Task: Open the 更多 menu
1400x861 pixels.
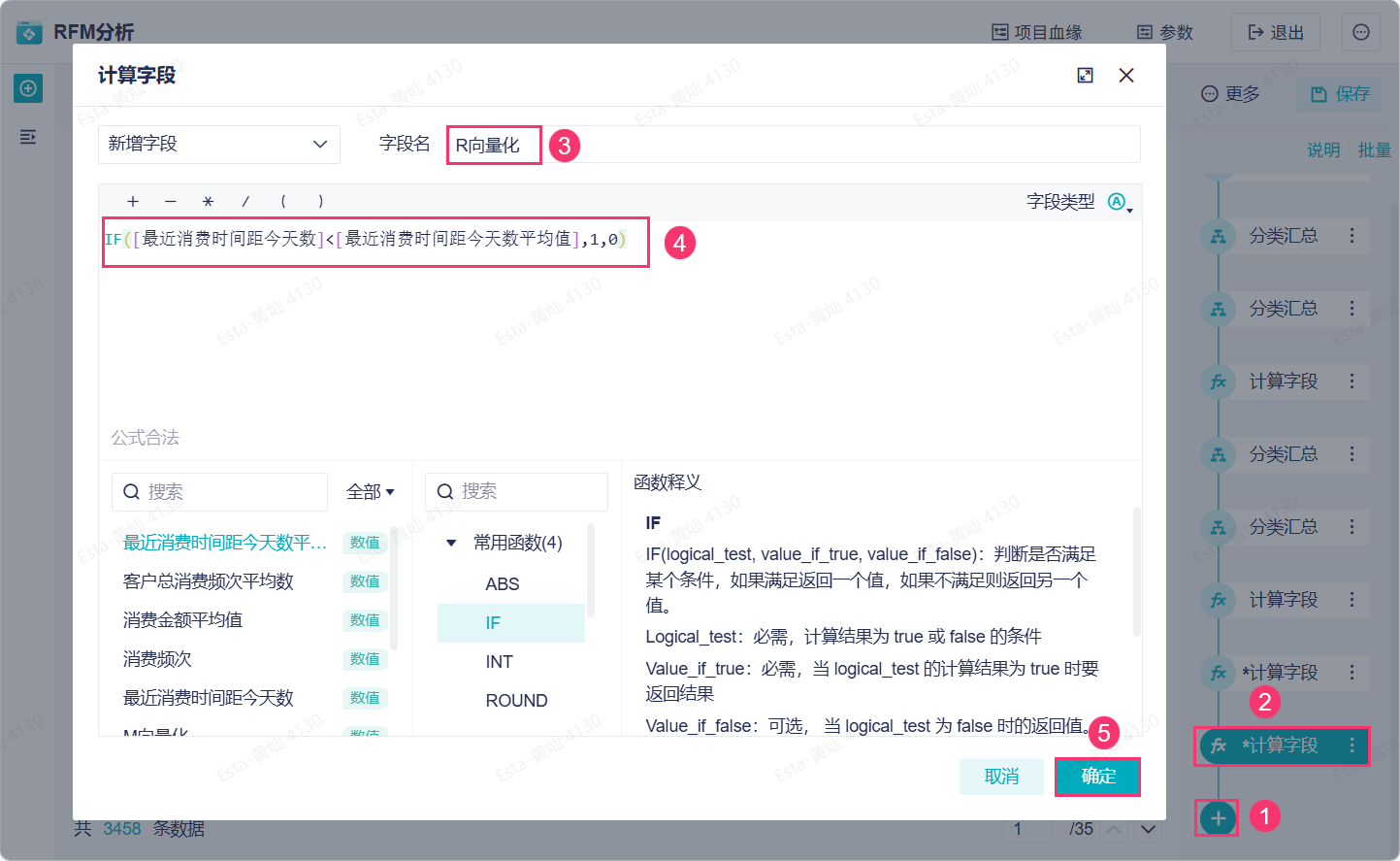Action: coord(1230,94)
